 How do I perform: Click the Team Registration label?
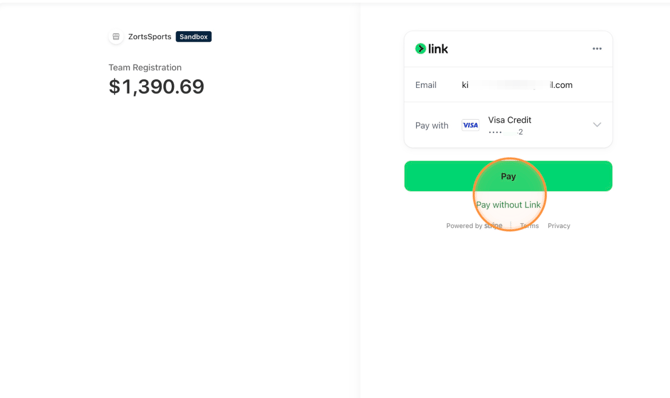tap(145, 68)
